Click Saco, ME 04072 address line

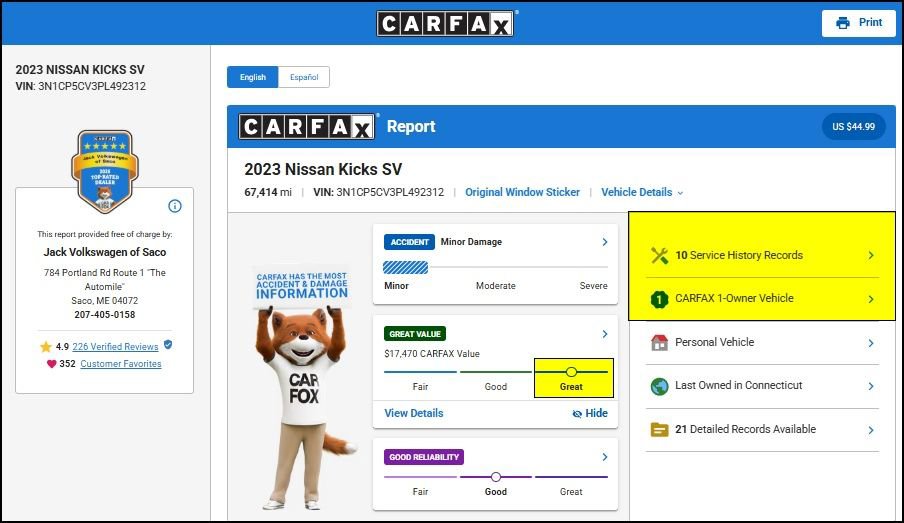tap(104, 301)
